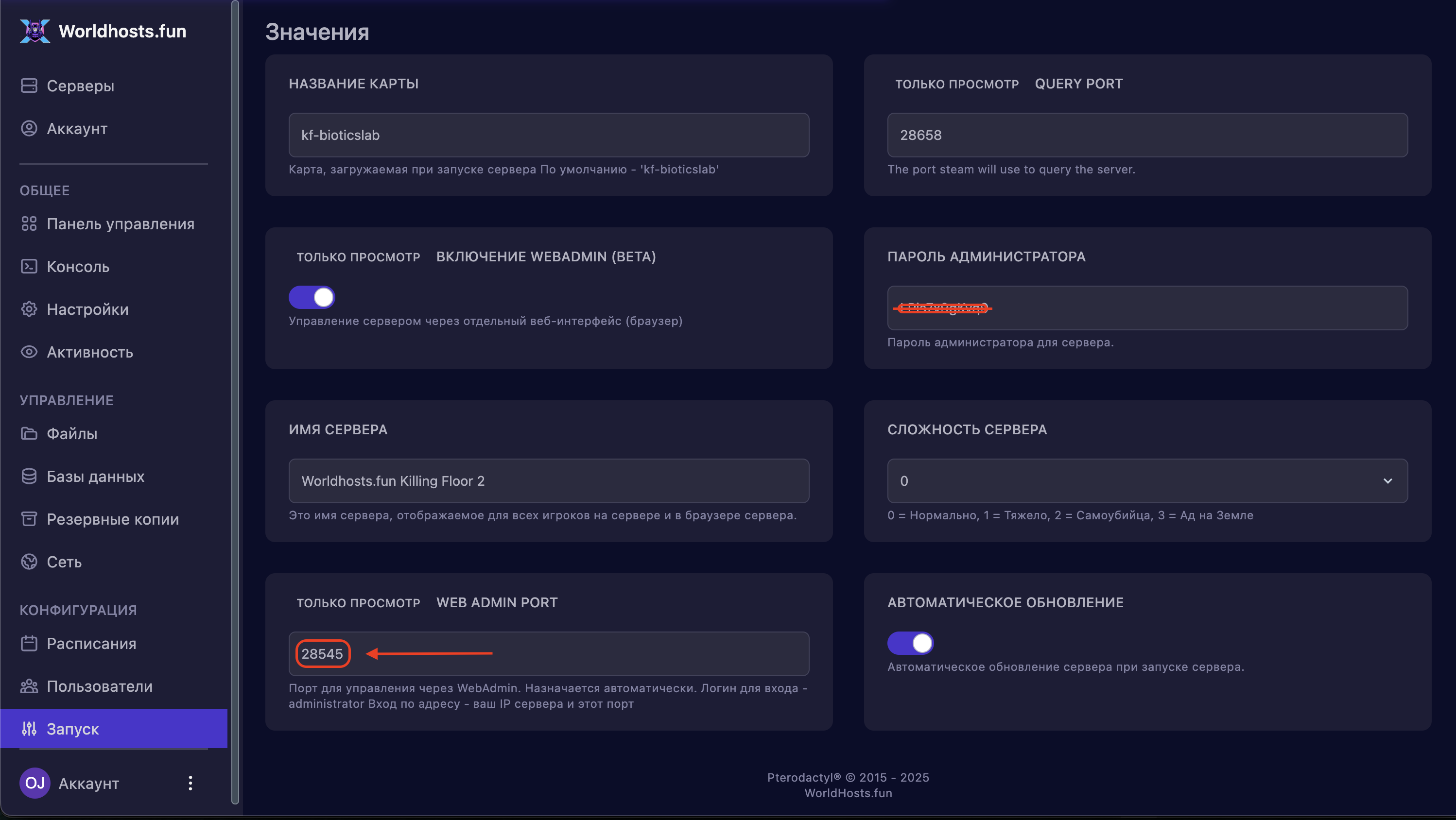Open Настройки gear icon
The image size is (1456, 820).
tap(29, 309)
